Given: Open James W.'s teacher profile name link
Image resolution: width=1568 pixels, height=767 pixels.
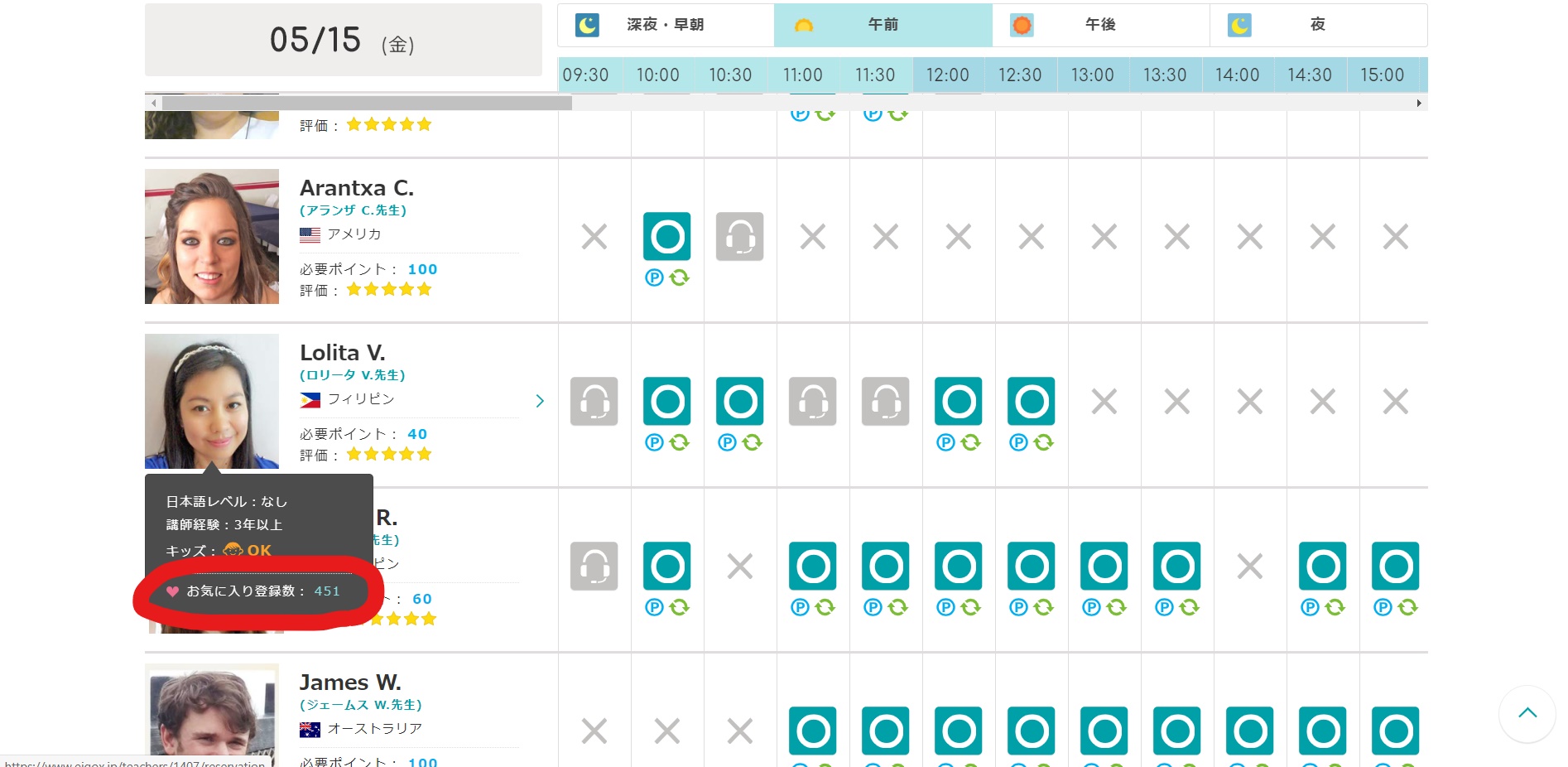Looking at the screenshot, I should pyautogui.click(x=349, y=683).
